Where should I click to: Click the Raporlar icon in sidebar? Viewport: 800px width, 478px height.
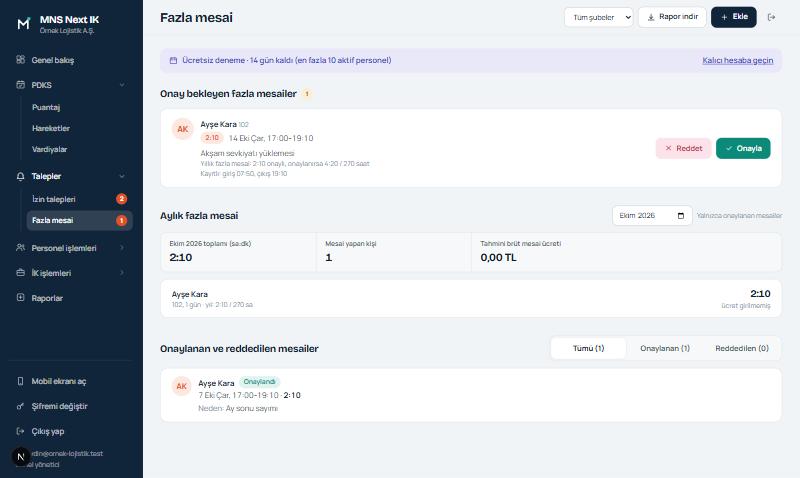[20, 297]
